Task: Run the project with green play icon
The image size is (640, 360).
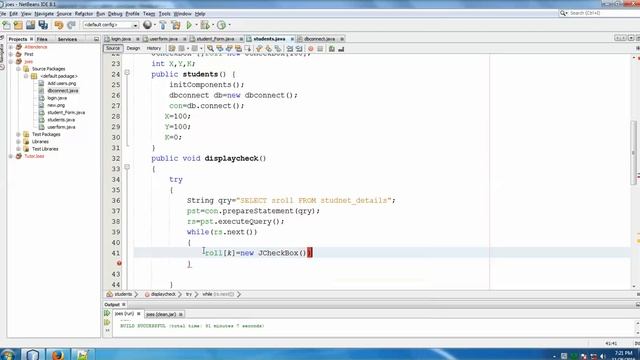Action: pyautogui.click(x=189, y=25)
